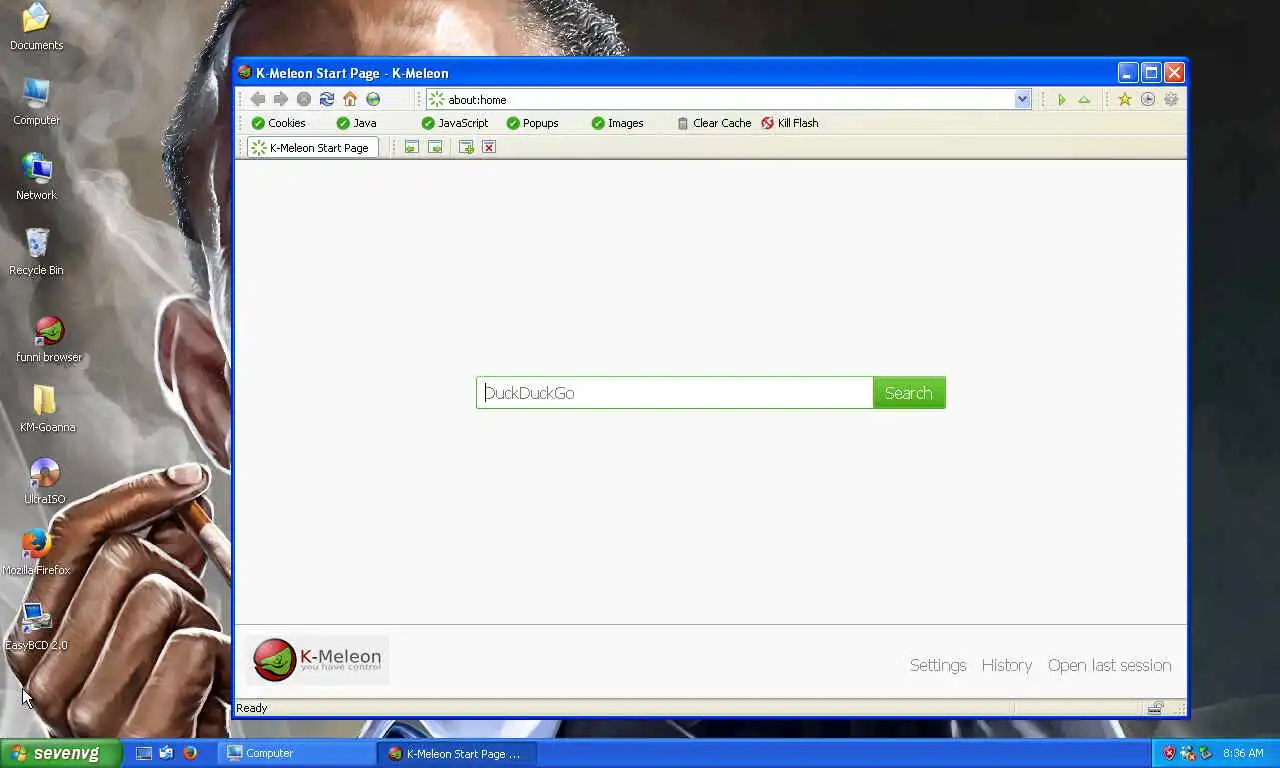Image resolution: width=1280 pixels, height=768 pixels.
Task: Select the KM-Goanna folder on desktop
Action: [x=47, y=410]
